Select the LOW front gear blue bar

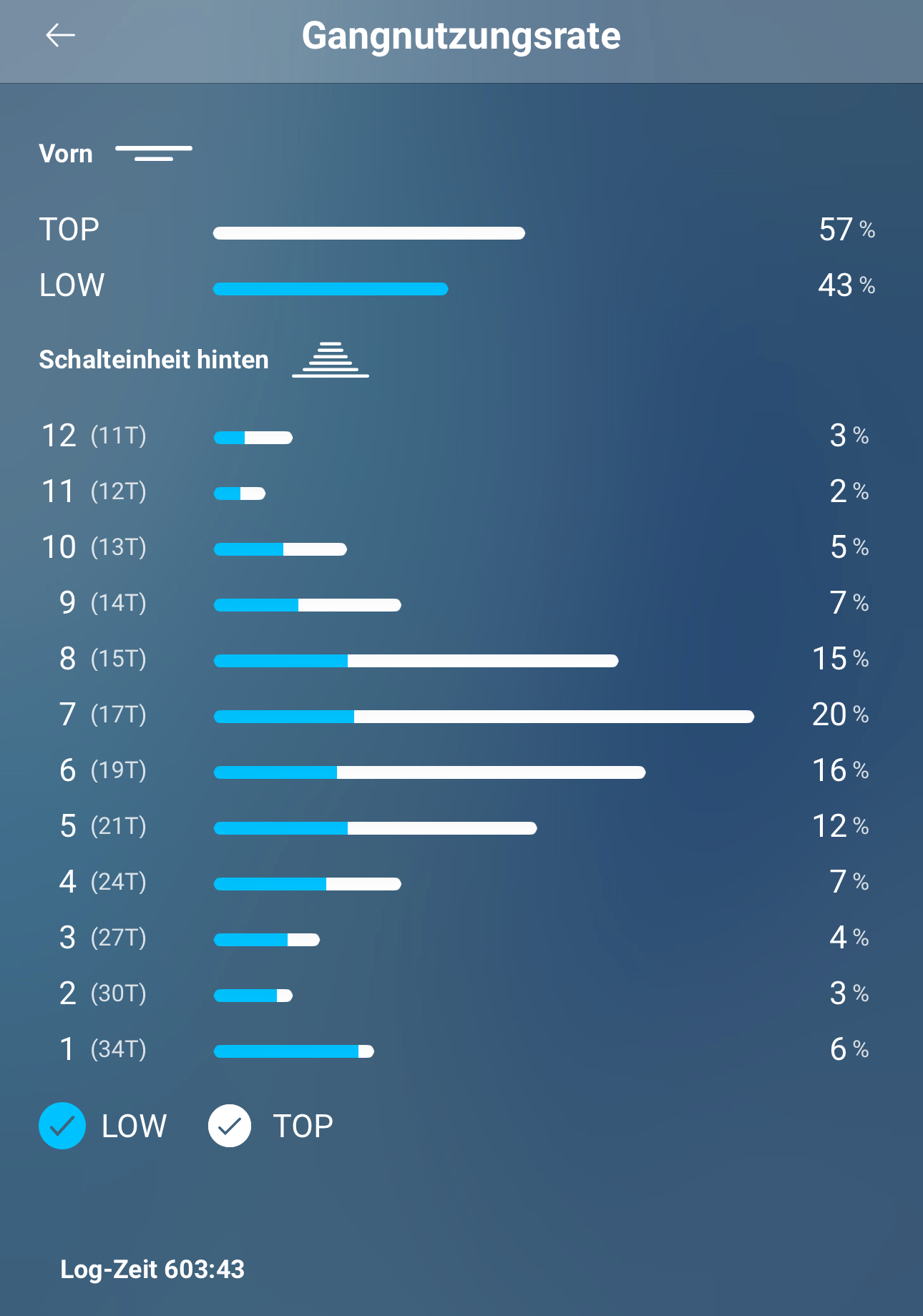[331, 289]
